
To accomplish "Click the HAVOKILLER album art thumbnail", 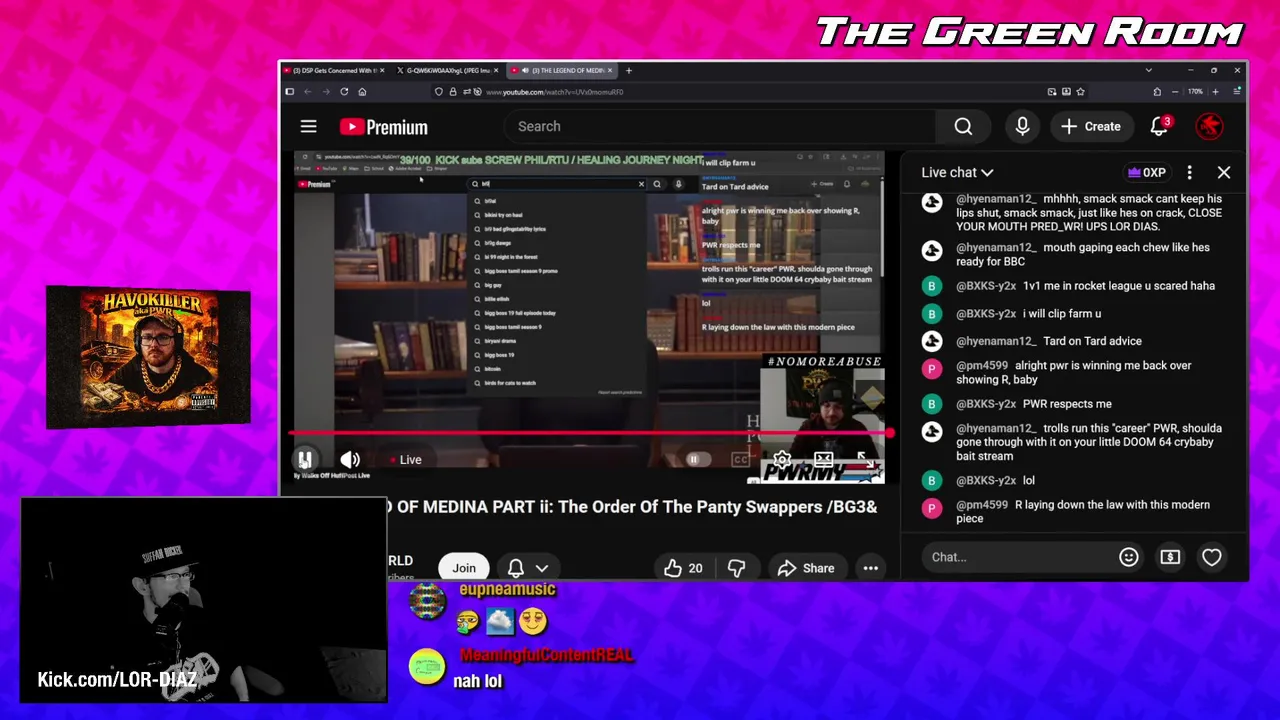I will point(148,357).
